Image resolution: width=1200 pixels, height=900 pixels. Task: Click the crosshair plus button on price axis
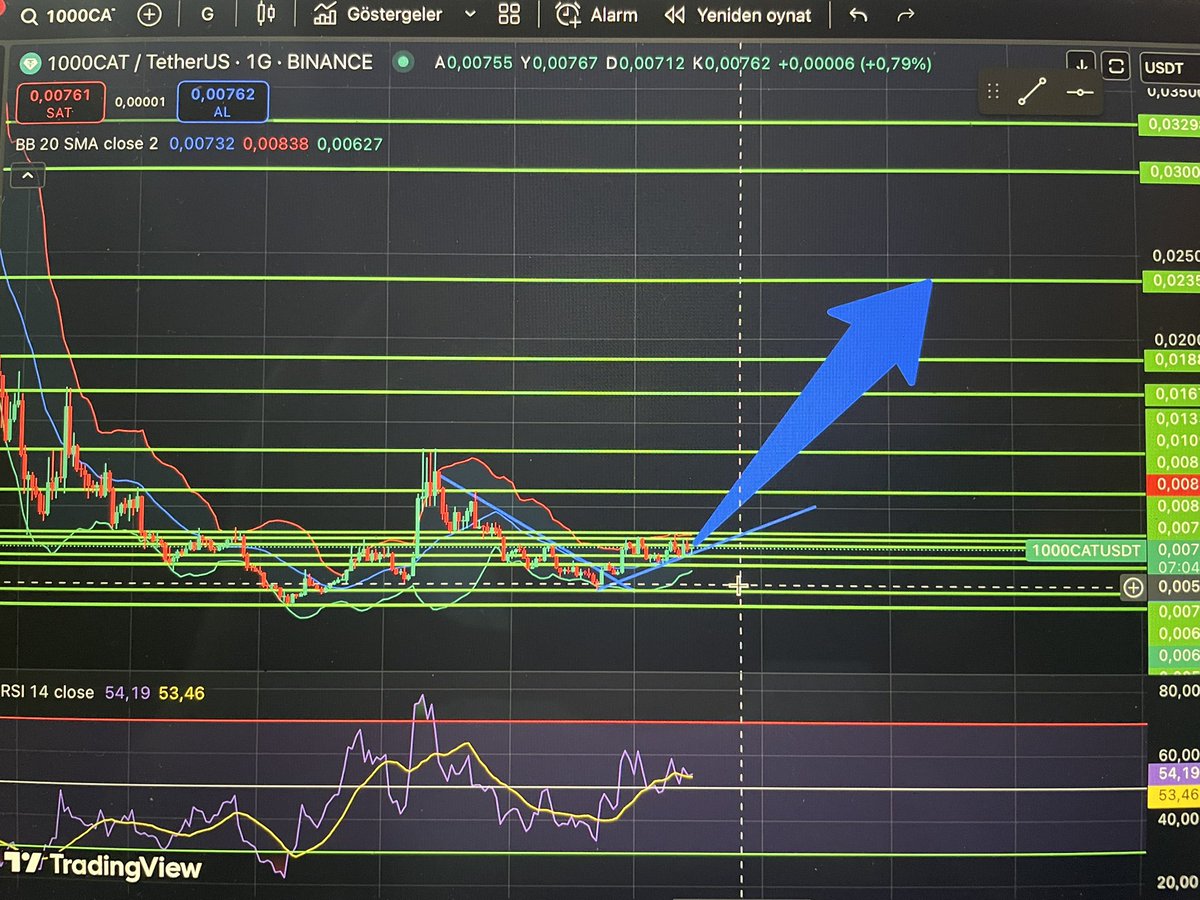[1132, 588]
